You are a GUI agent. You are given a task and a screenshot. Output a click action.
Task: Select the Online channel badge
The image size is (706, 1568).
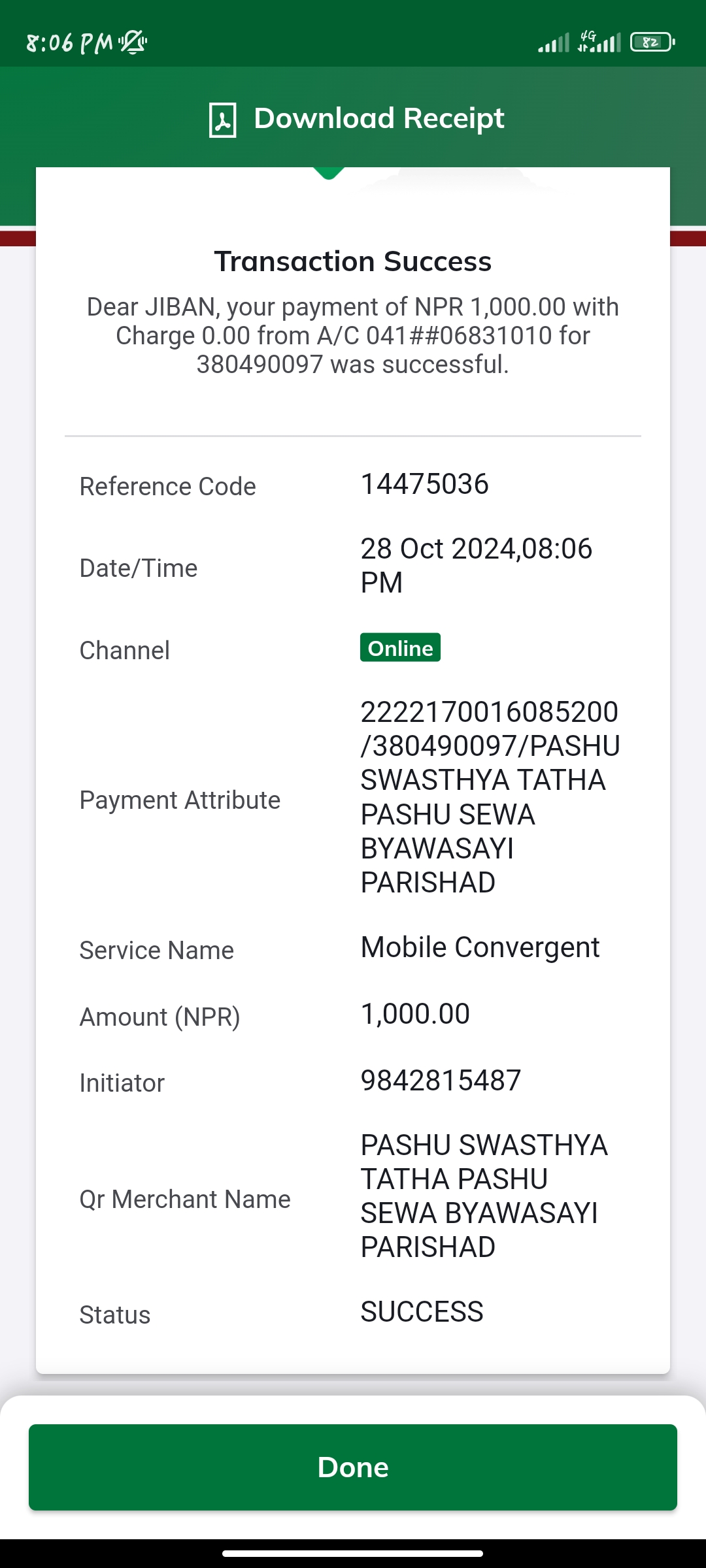pos(400,647)
